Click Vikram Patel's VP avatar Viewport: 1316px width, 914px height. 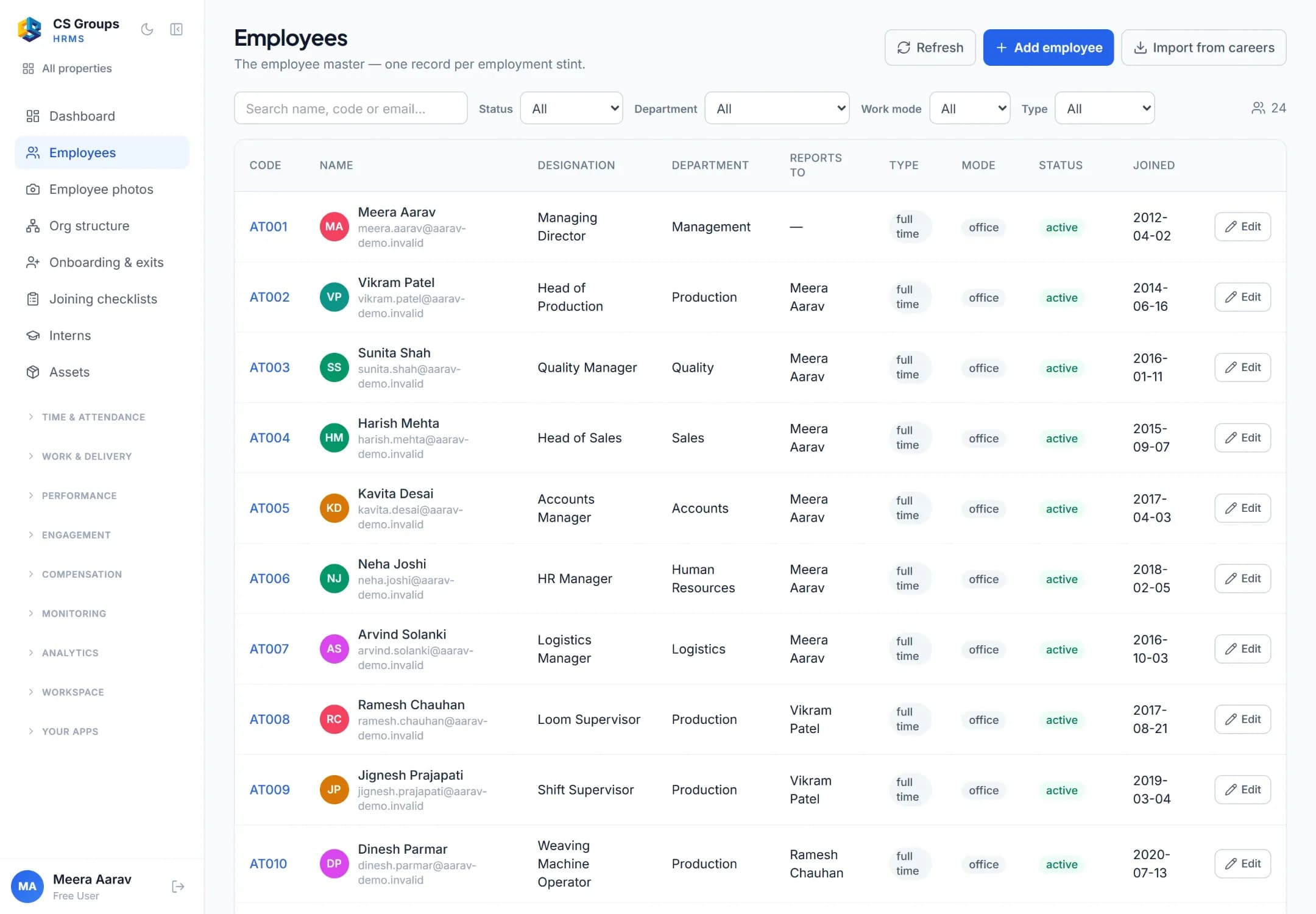pyautogui.click(x=334, y=297)
